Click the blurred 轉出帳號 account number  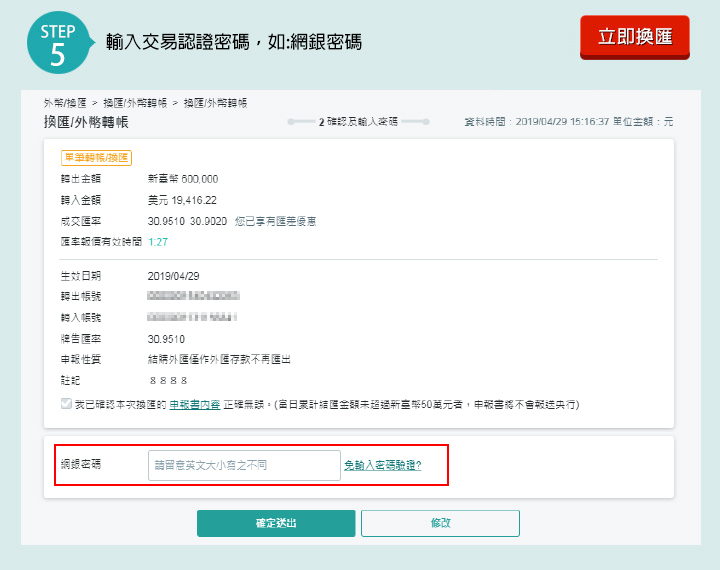click(x=193, y=297)
